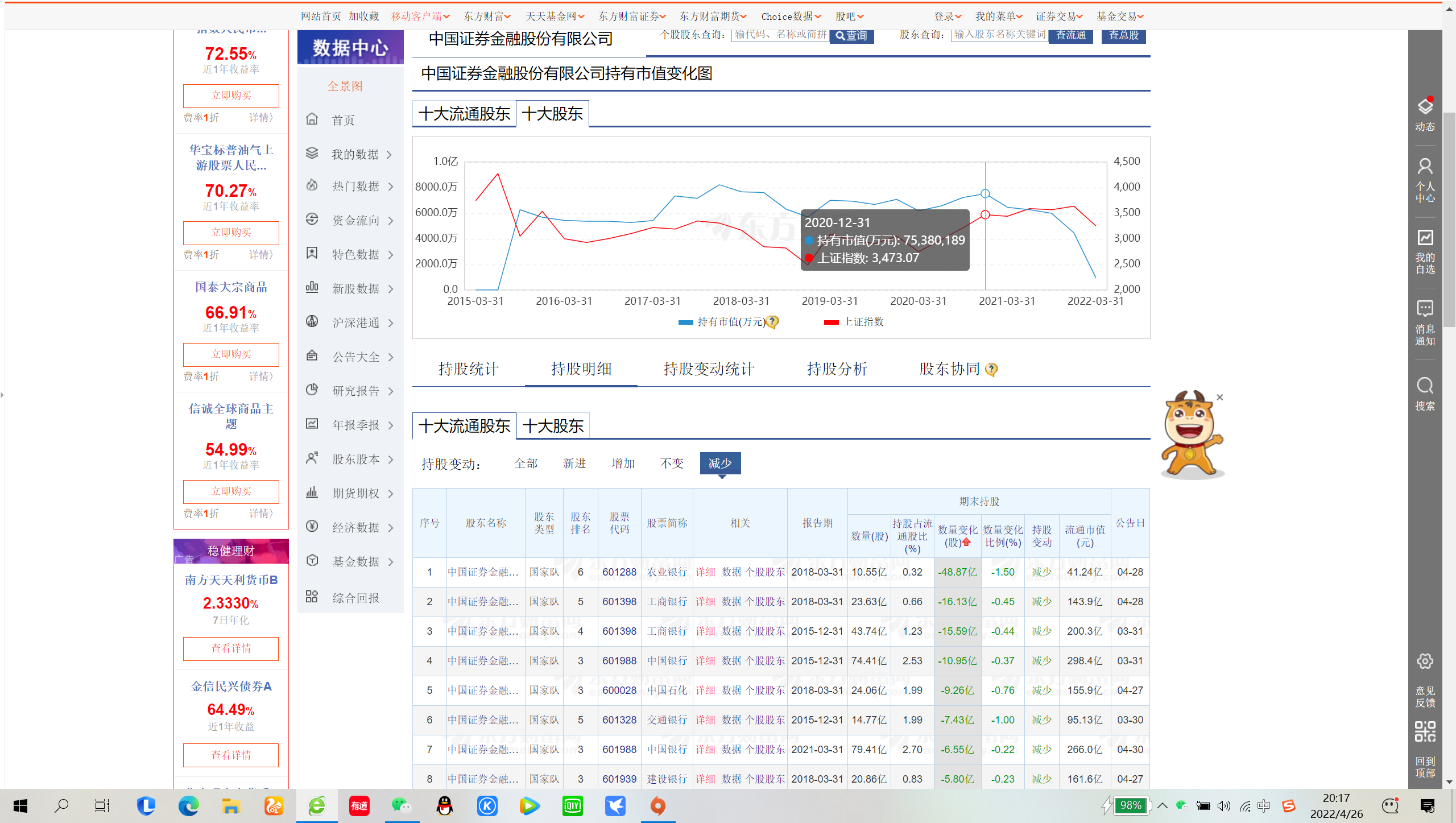Open the 持股统计 tab
Image resolution: width=1456 pixels, height=823 pixels.
468,369
